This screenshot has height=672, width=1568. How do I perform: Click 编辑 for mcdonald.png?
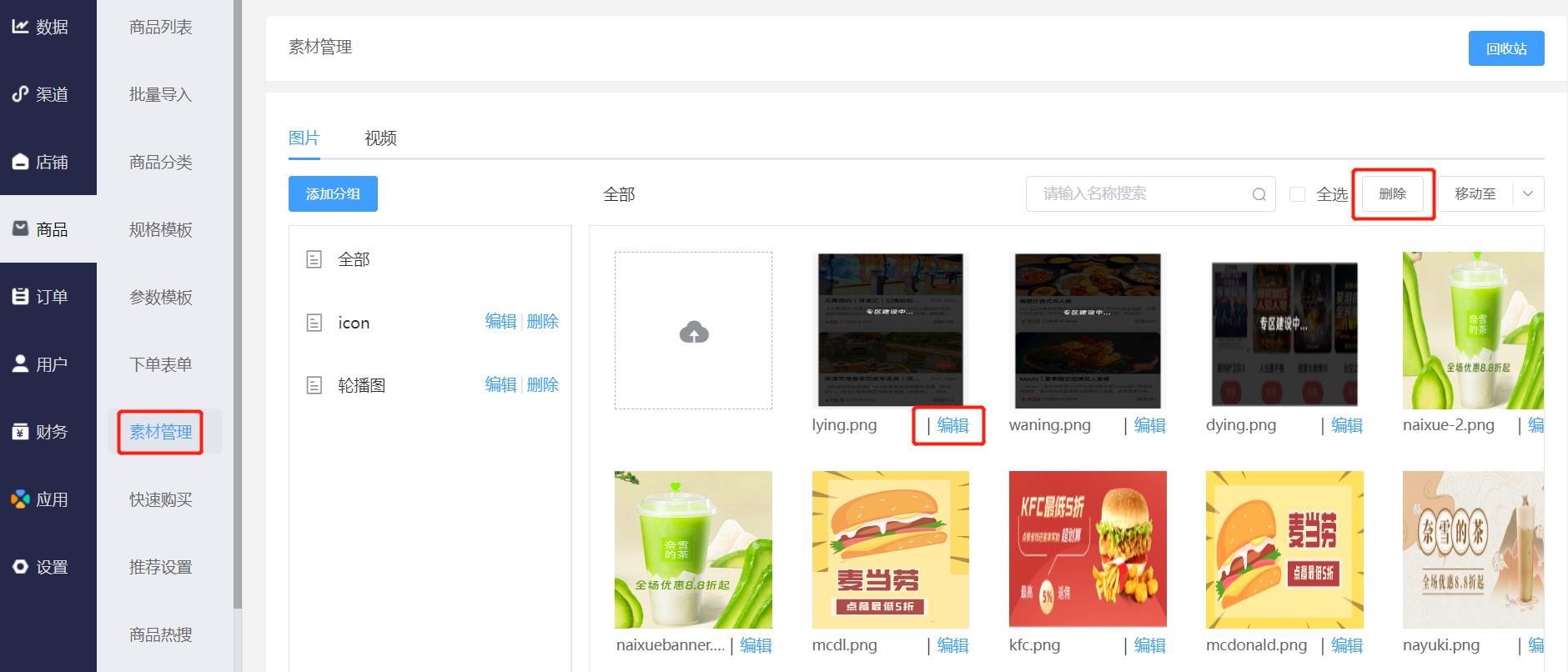point(1346,645)
